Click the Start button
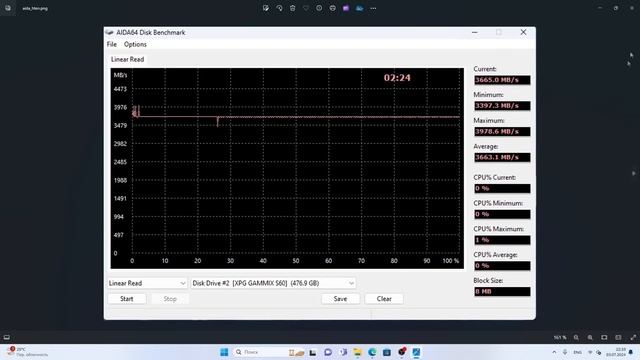This screenshot has width=640, height=360. (x=127, y=299)
